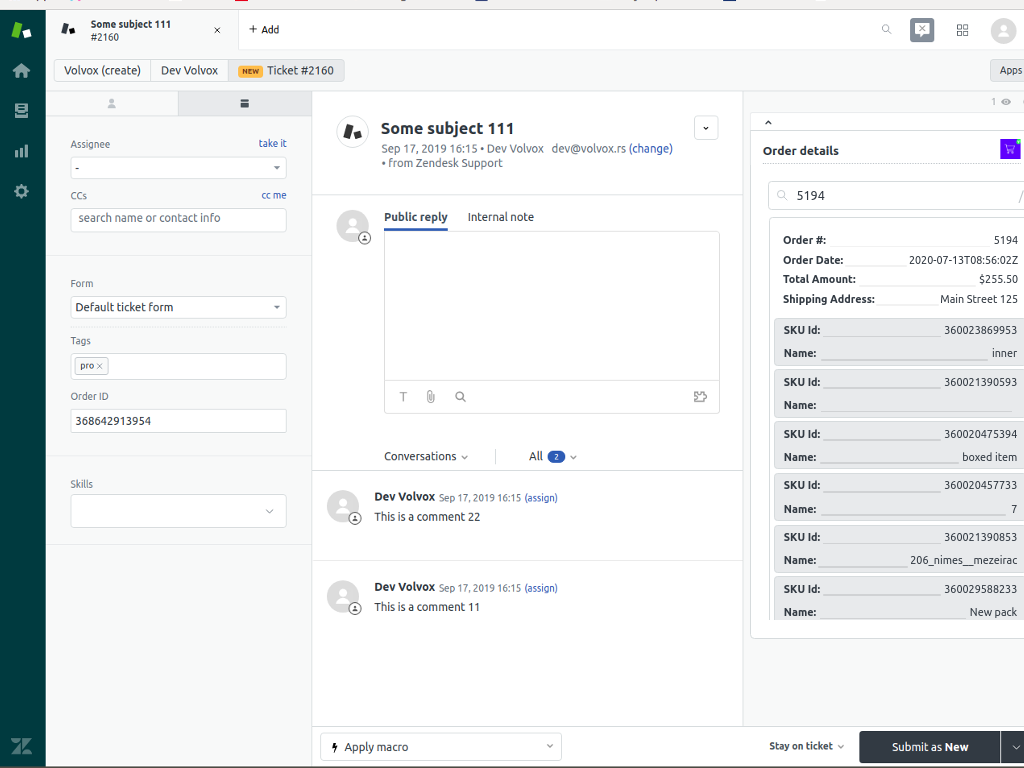Click the text formatting T icon

403,396
